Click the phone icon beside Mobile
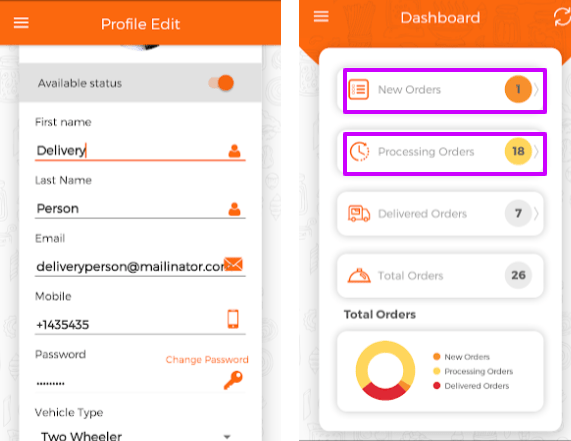 point(233,319)
